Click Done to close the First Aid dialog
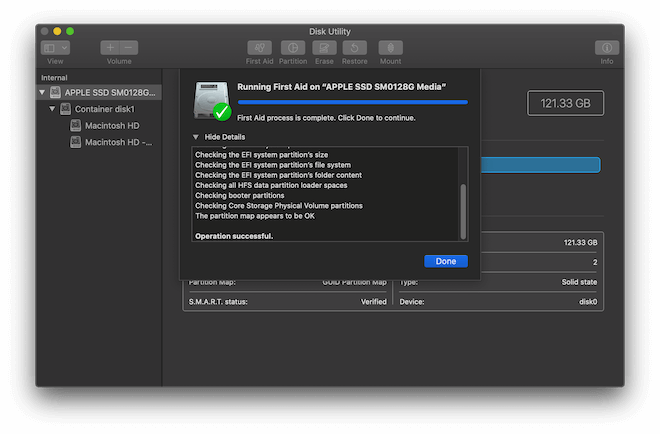 click(x=446, y=261)
